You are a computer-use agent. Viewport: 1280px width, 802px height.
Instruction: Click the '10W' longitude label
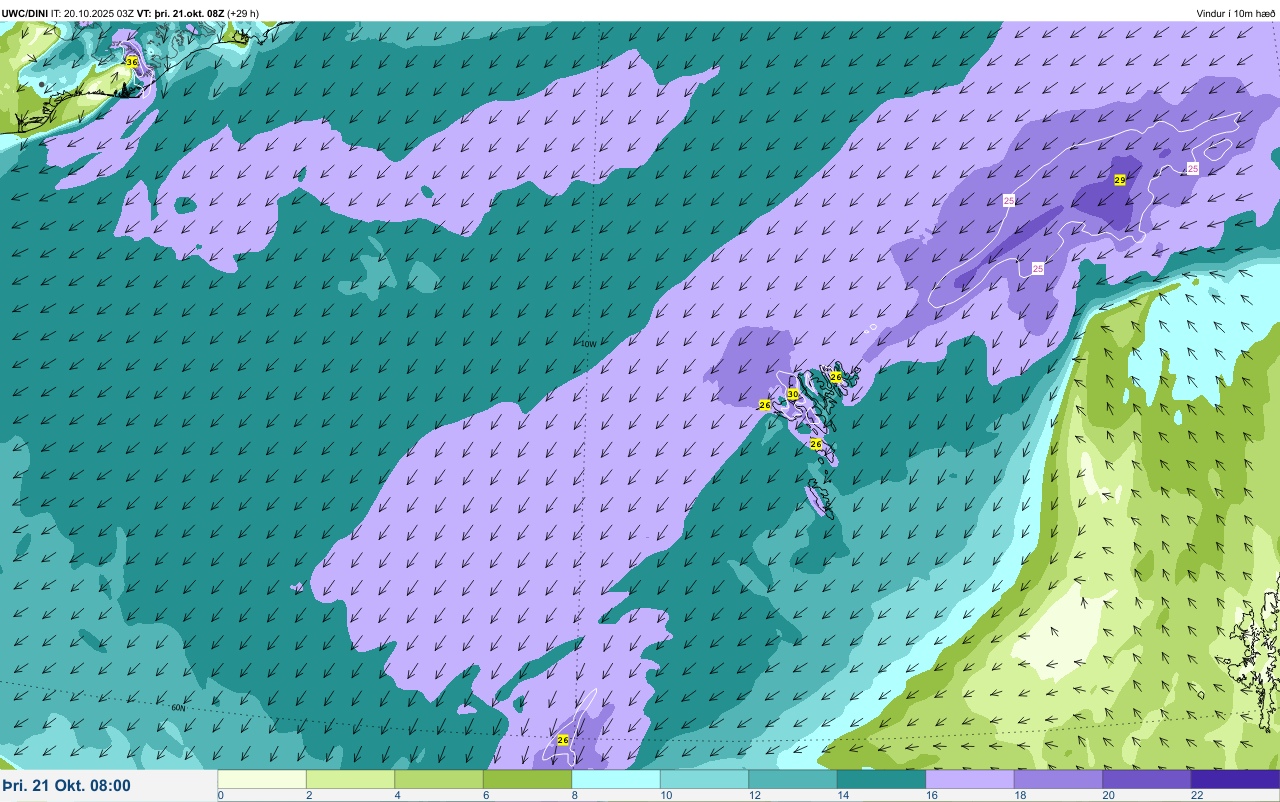coord(588,344)
